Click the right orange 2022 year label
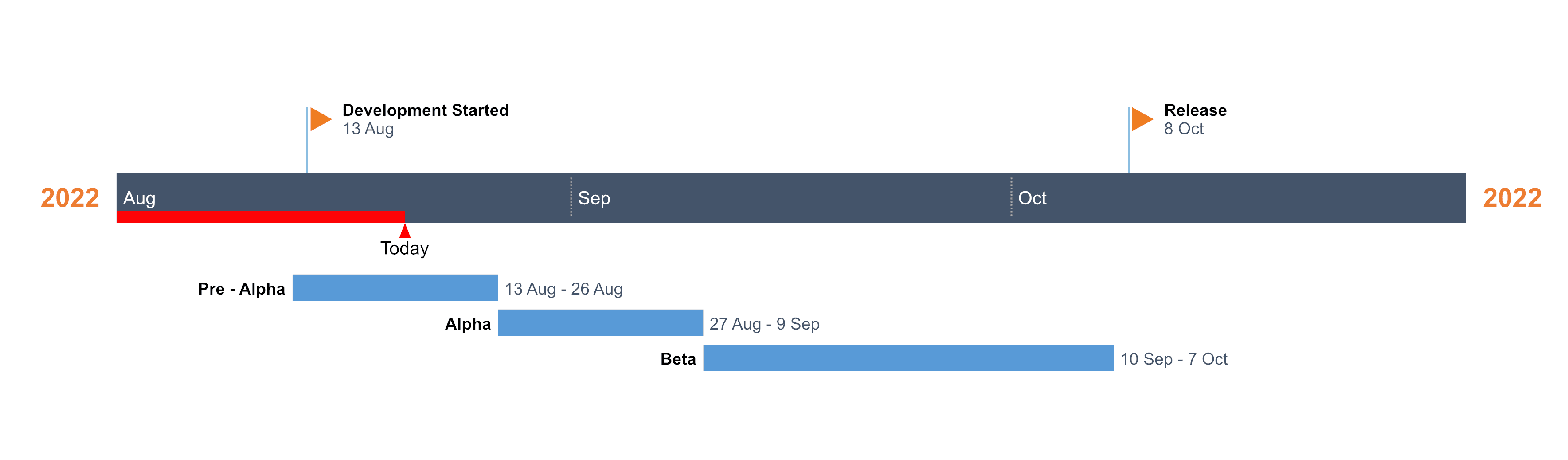Image resolution: width=1568 pixels, height=460 pixels. point(1512,198)
